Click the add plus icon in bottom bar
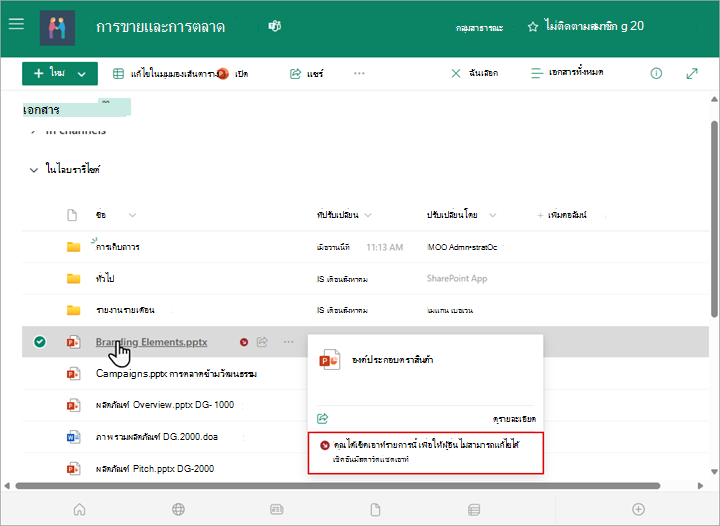 click(638, 509)
